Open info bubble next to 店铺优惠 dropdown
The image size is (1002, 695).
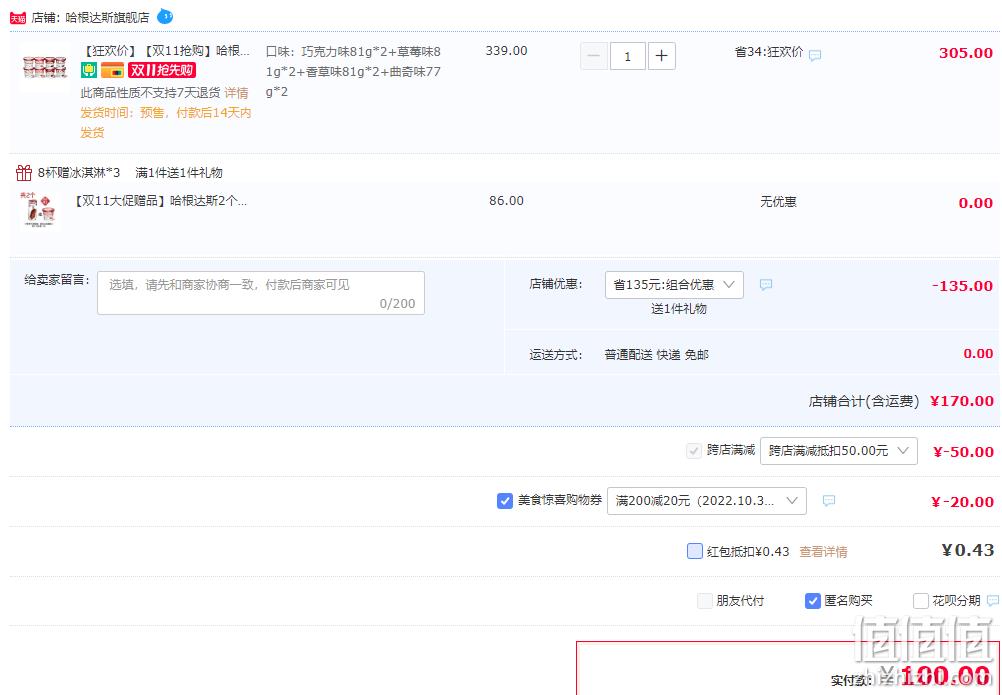(766, 284)
